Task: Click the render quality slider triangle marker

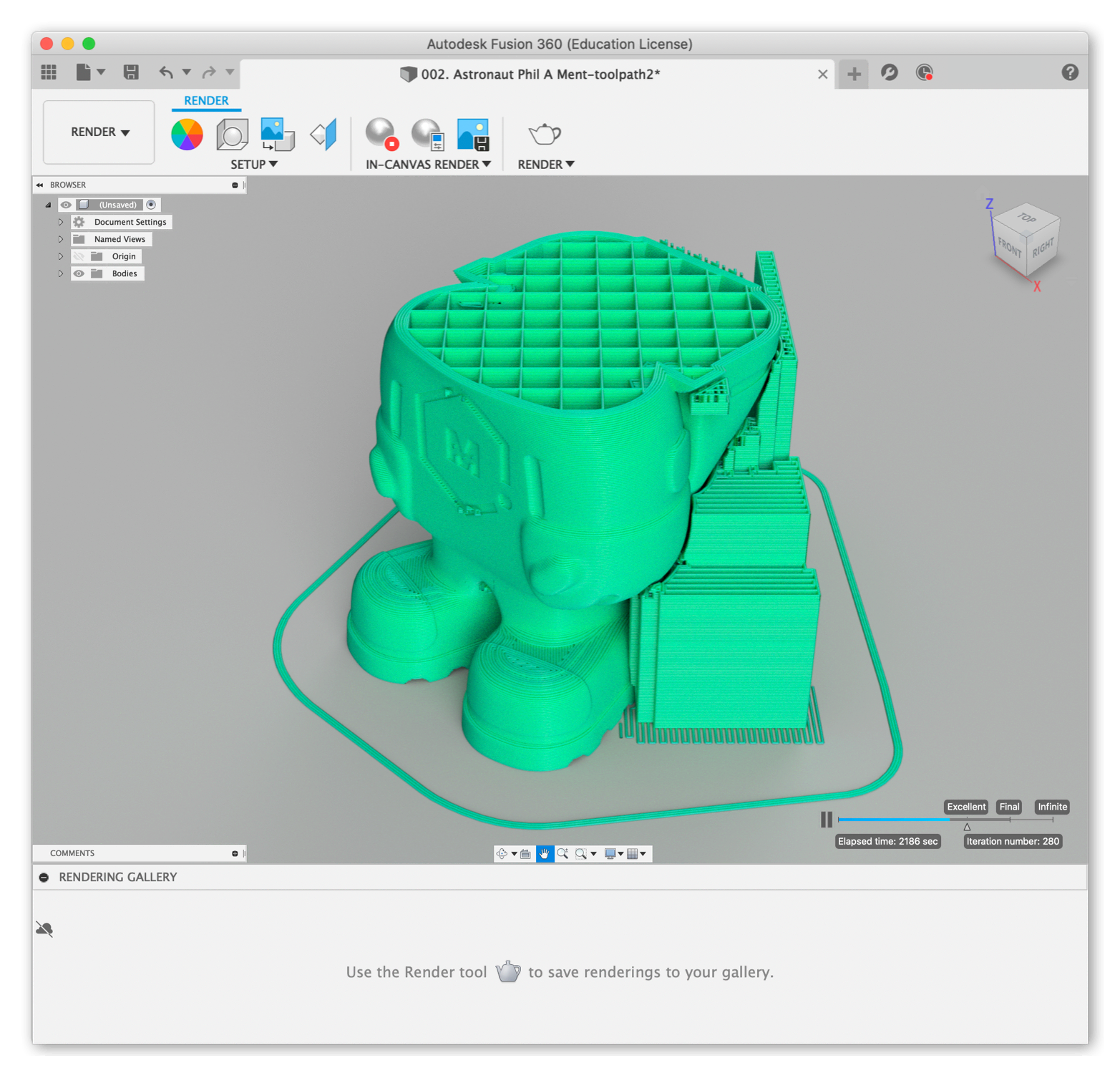Action: pos(967,827)
